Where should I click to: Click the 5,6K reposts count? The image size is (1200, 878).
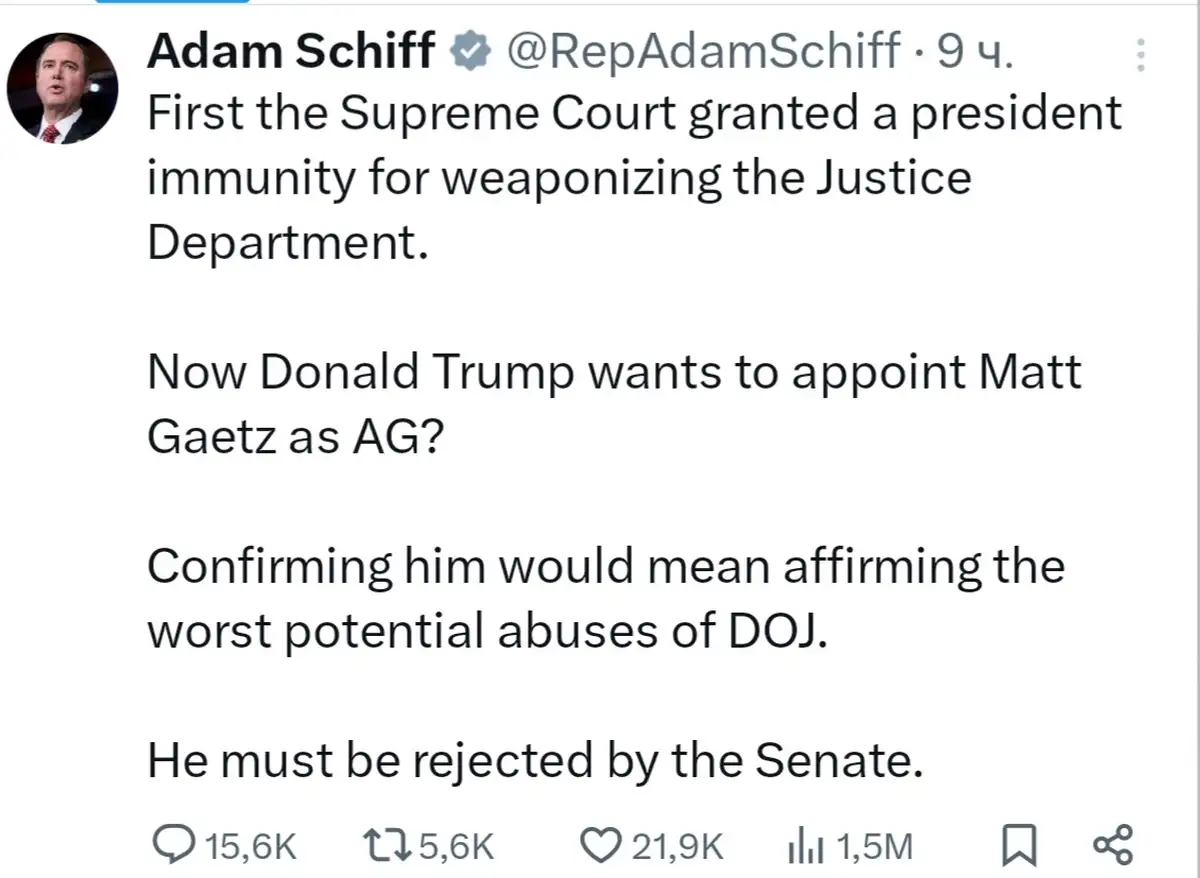click(457, 847)
